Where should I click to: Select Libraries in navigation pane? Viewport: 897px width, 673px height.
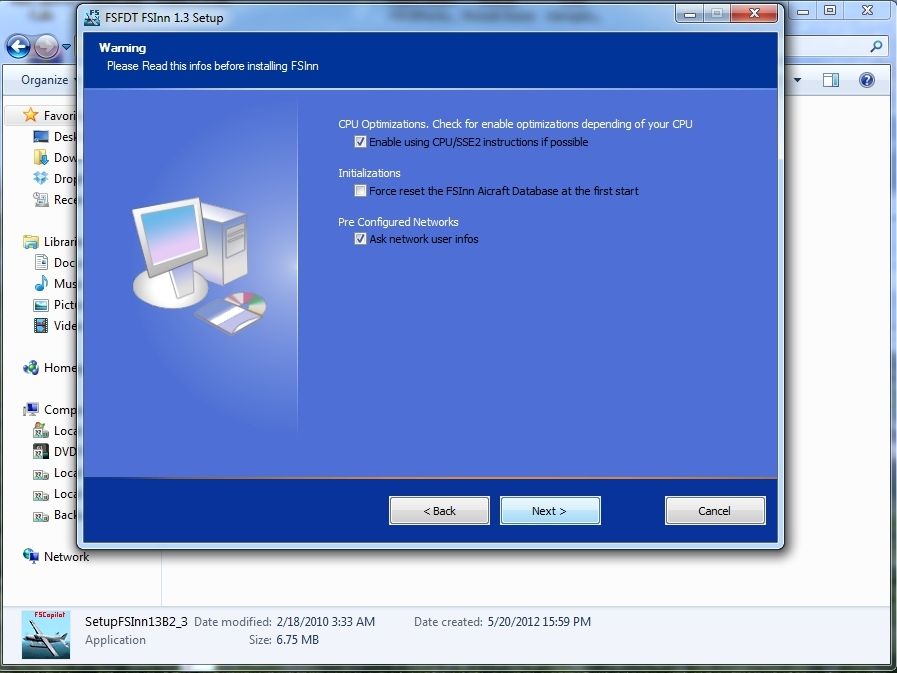pyautogui.click(x=49, y=242)
